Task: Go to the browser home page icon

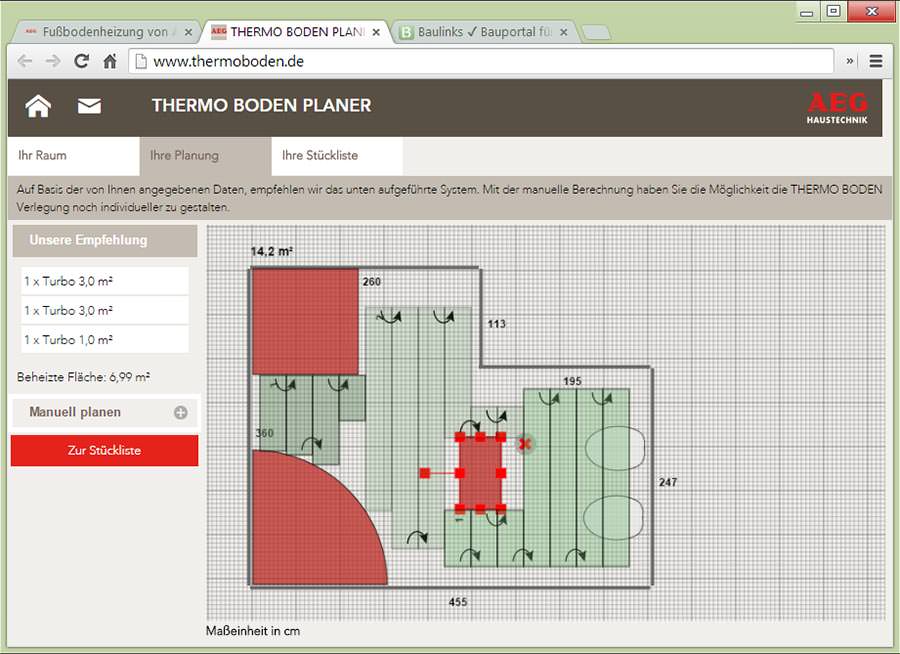Action: tap(110, 61)
